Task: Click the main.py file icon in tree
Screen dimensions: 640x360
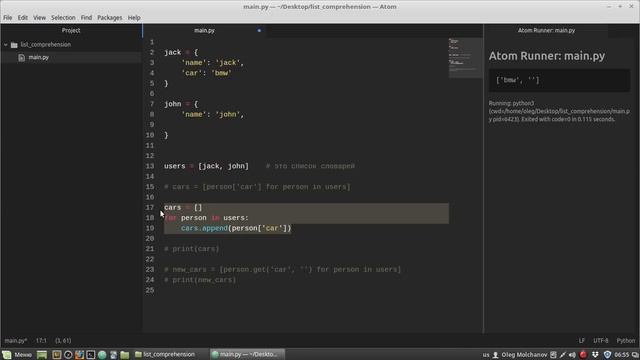Action: click(22, 58)
